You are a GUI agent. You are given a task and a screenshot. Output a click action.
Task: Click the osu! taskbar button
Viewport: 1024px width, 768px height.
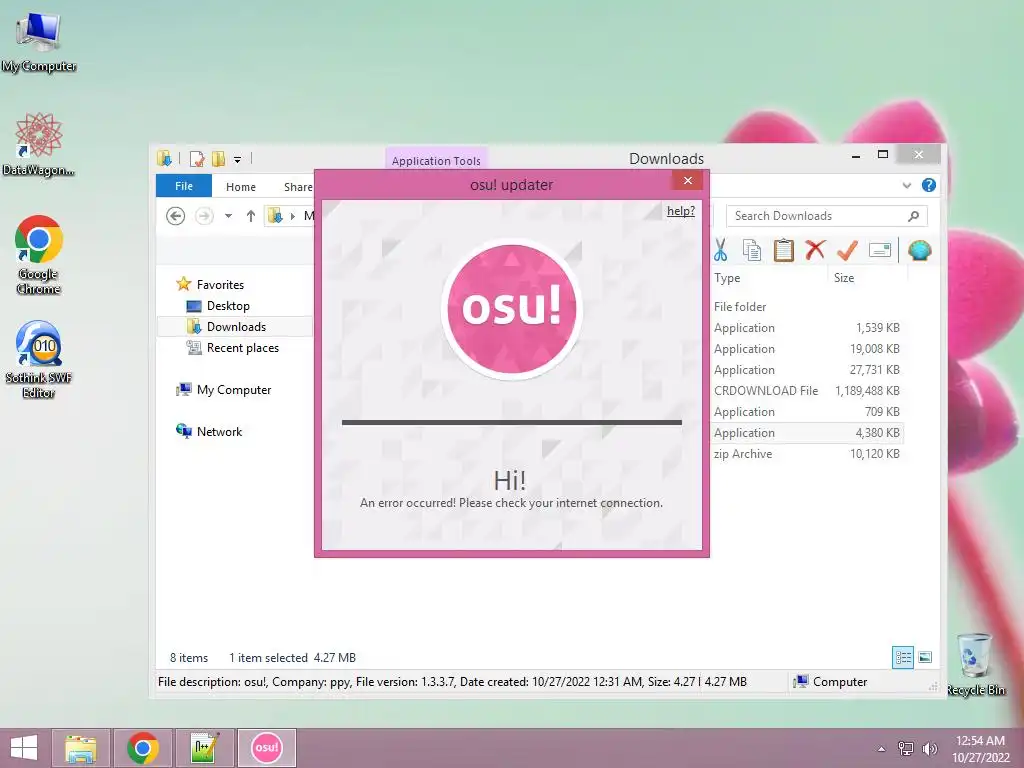coord(266,748)
